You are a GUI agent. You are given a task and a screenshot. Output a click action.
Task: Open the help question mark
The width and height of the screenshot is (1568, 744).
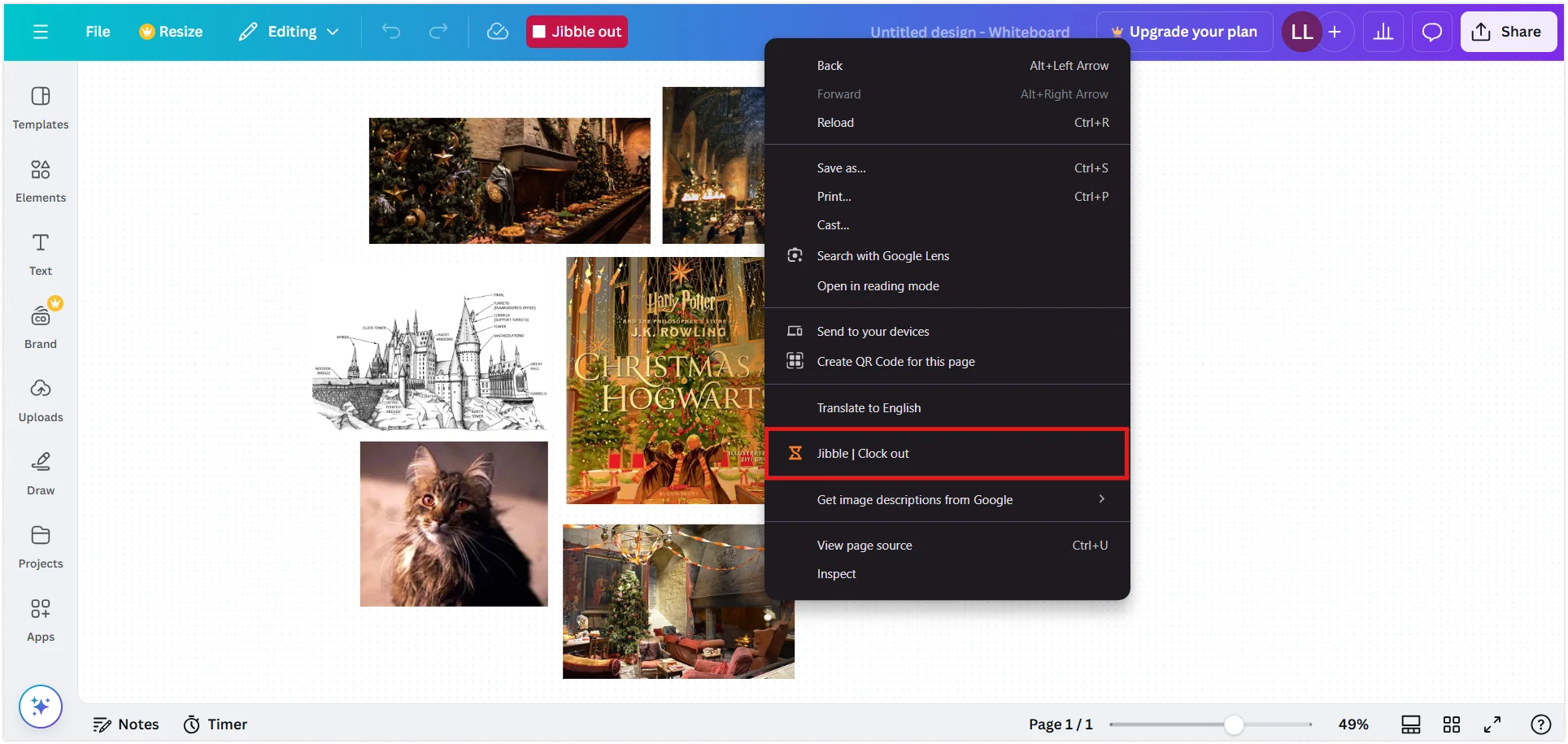[1540, 724]
